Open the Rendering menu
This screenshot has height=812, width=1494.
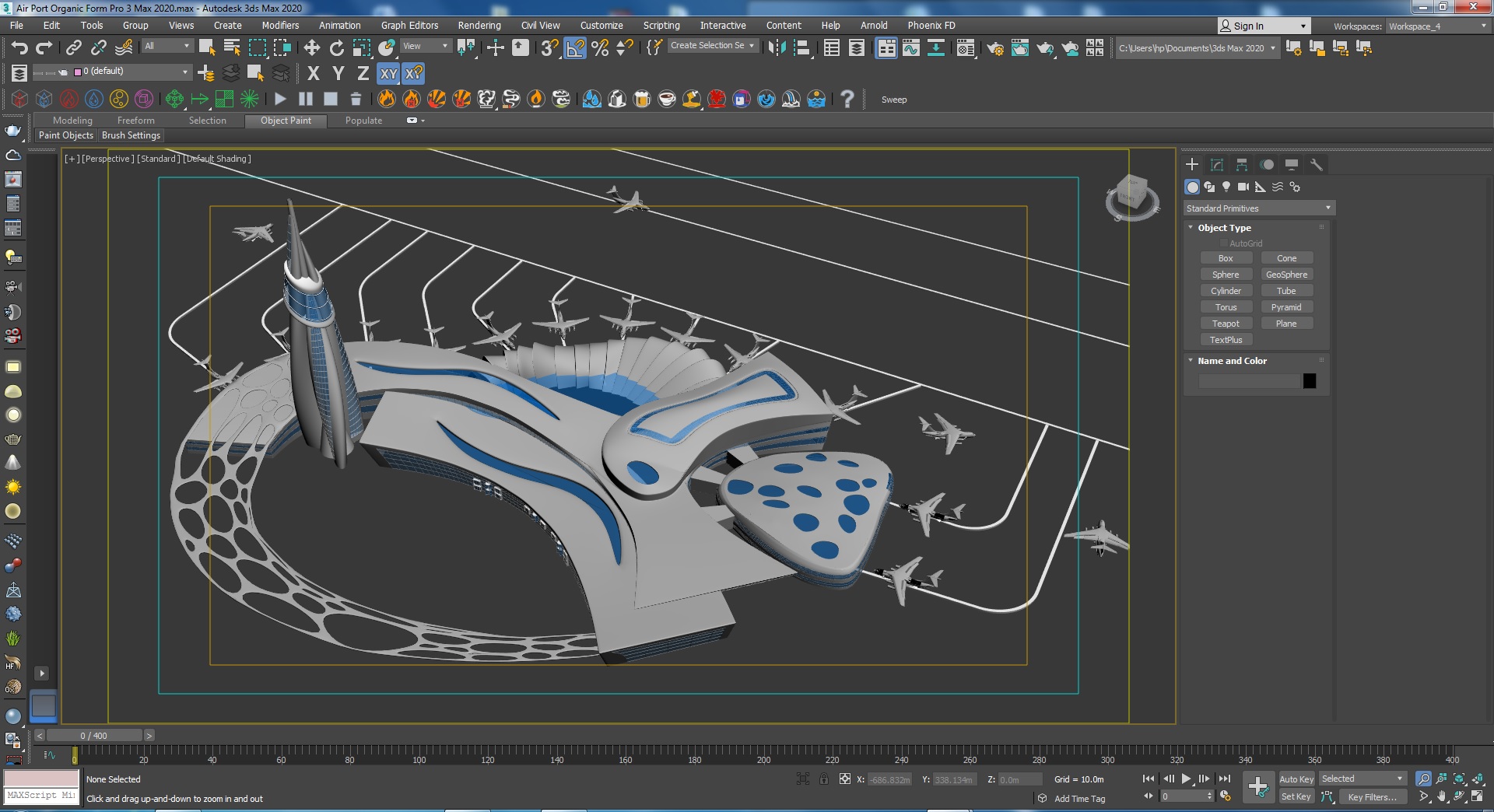(x=479, y=26)
